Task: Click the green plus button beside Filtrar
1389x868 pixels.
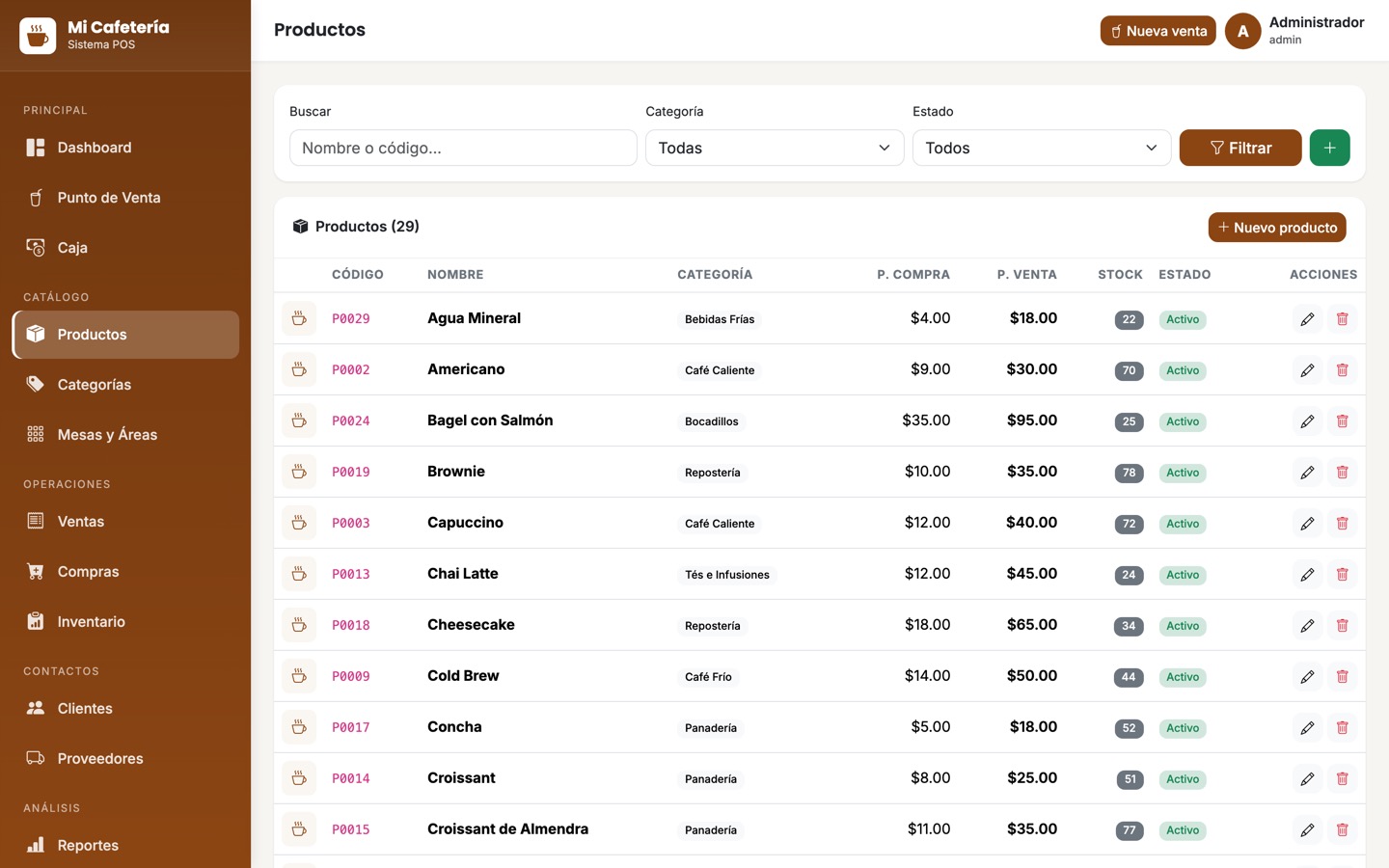Action: pyautogui.click(x=1329, y=148)
